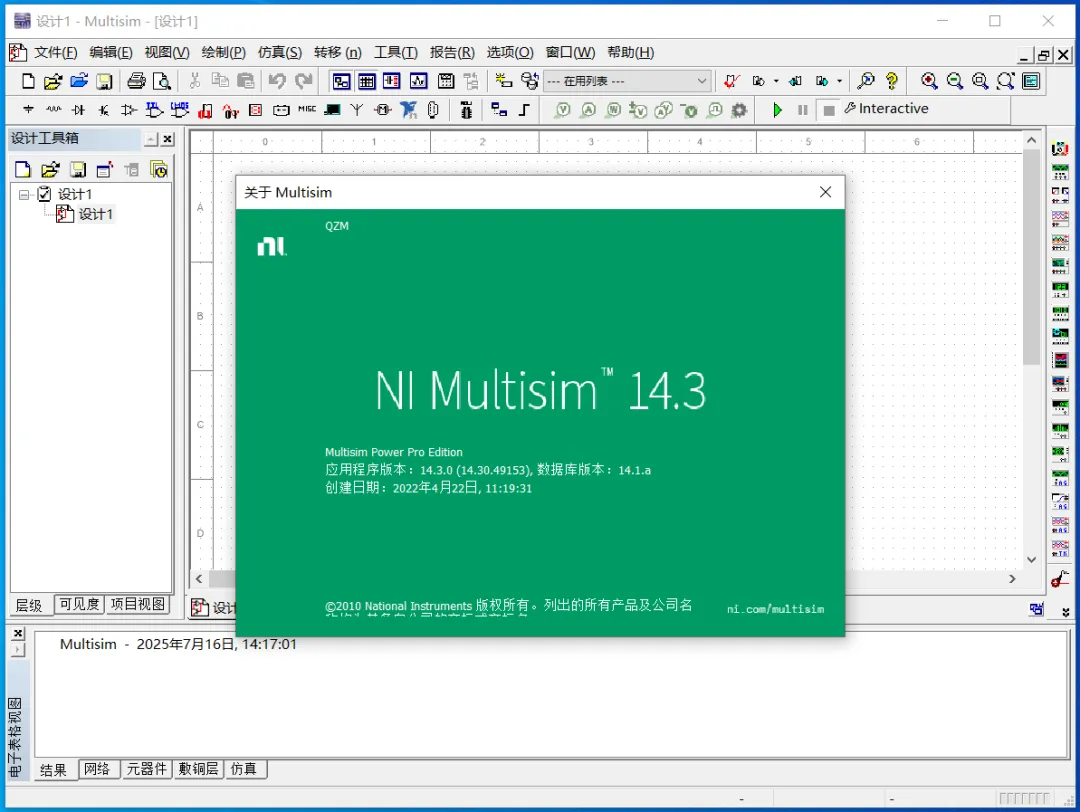Open the probe settings gear icon

(x=739, y=110)
